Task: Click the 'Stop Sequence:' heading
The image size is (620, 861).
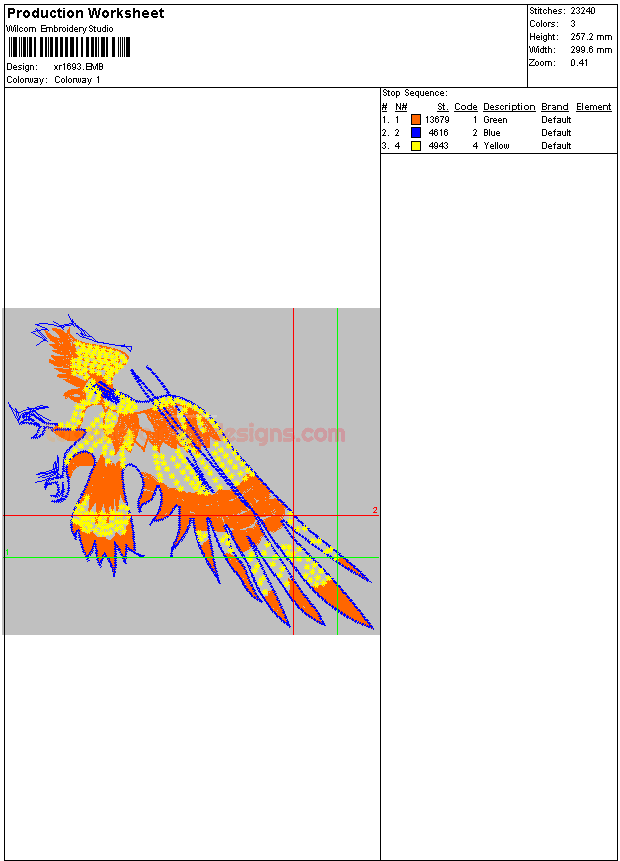Action: 415,93
